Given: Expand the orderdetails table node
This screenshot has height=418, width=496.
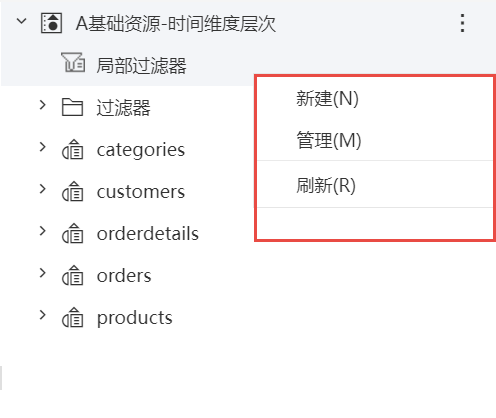Looking at the screenshot, I should [x=42, y=231].
